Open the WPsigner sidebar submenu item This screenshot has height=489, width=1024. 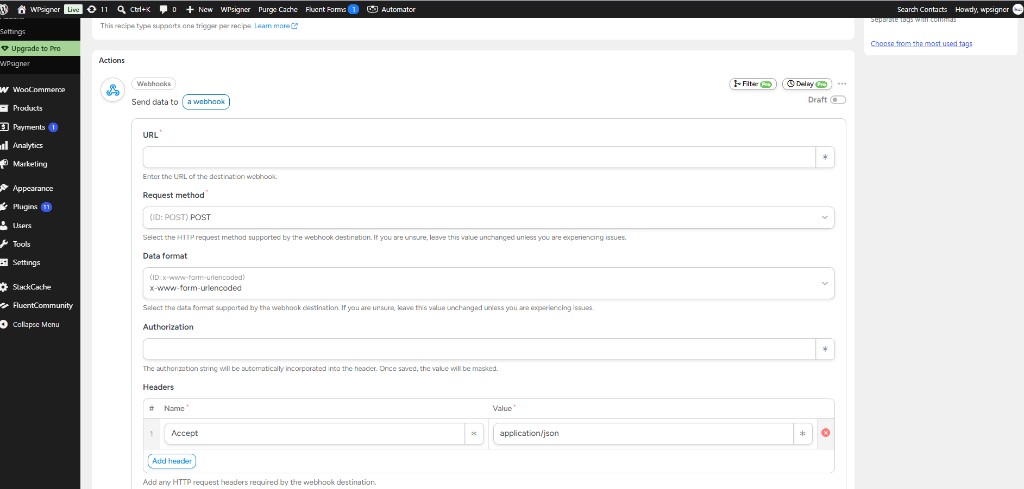(15, 64)
